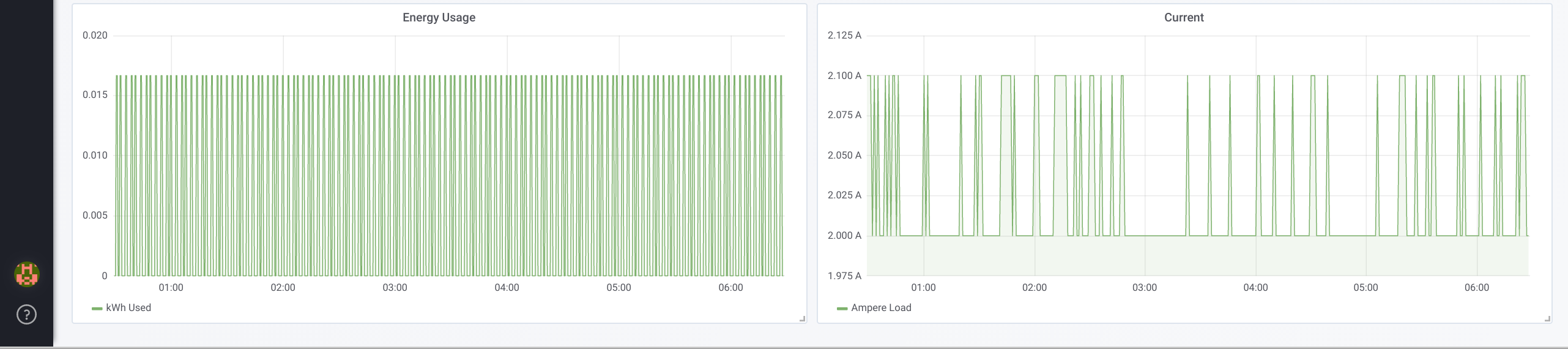
Task: Click the 1.975 A y-axis label
Action: coord(844,276)
